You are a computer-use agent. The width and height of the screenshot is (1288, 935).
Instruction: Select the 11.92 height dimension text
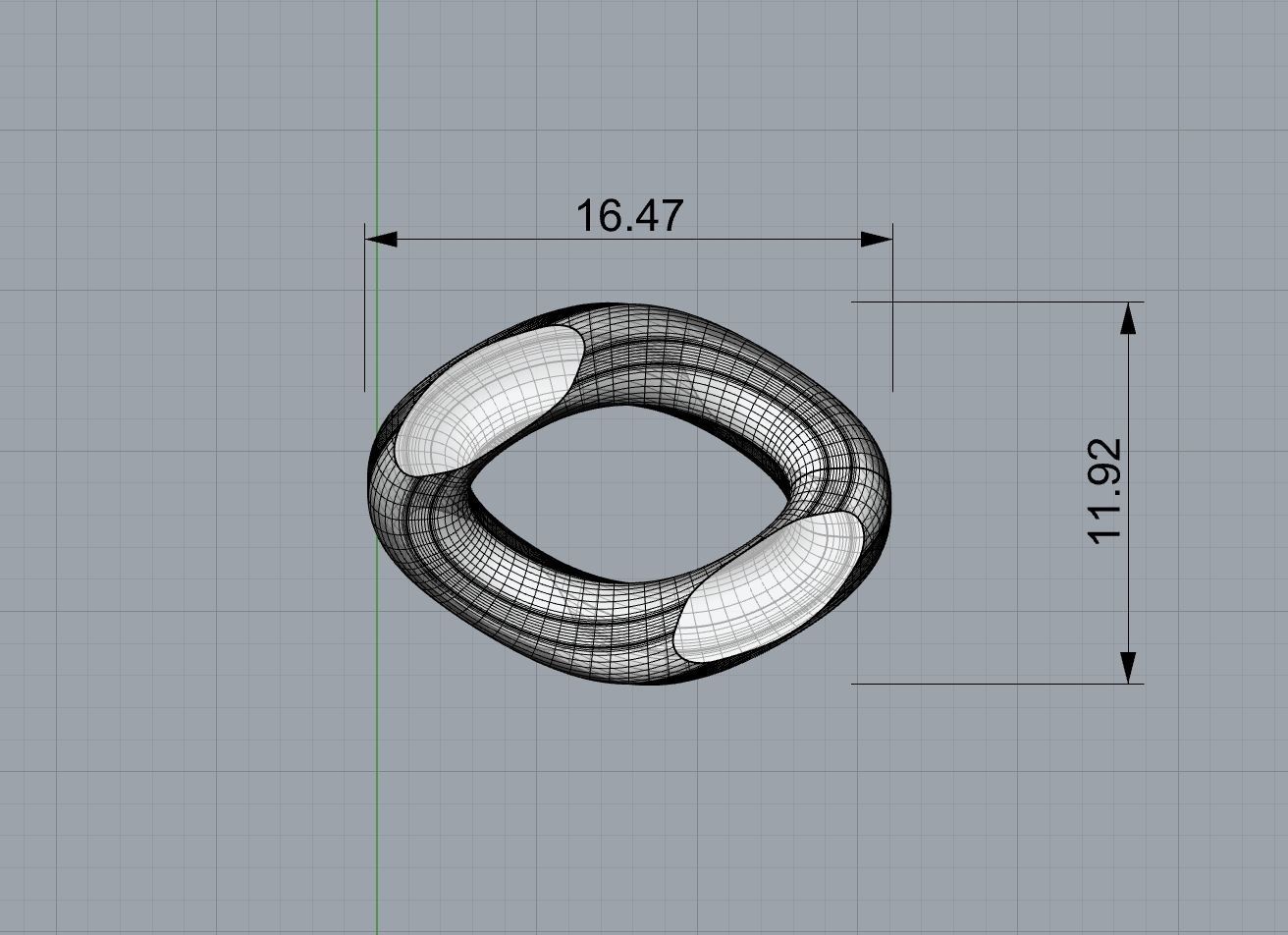click(1105, 491)
